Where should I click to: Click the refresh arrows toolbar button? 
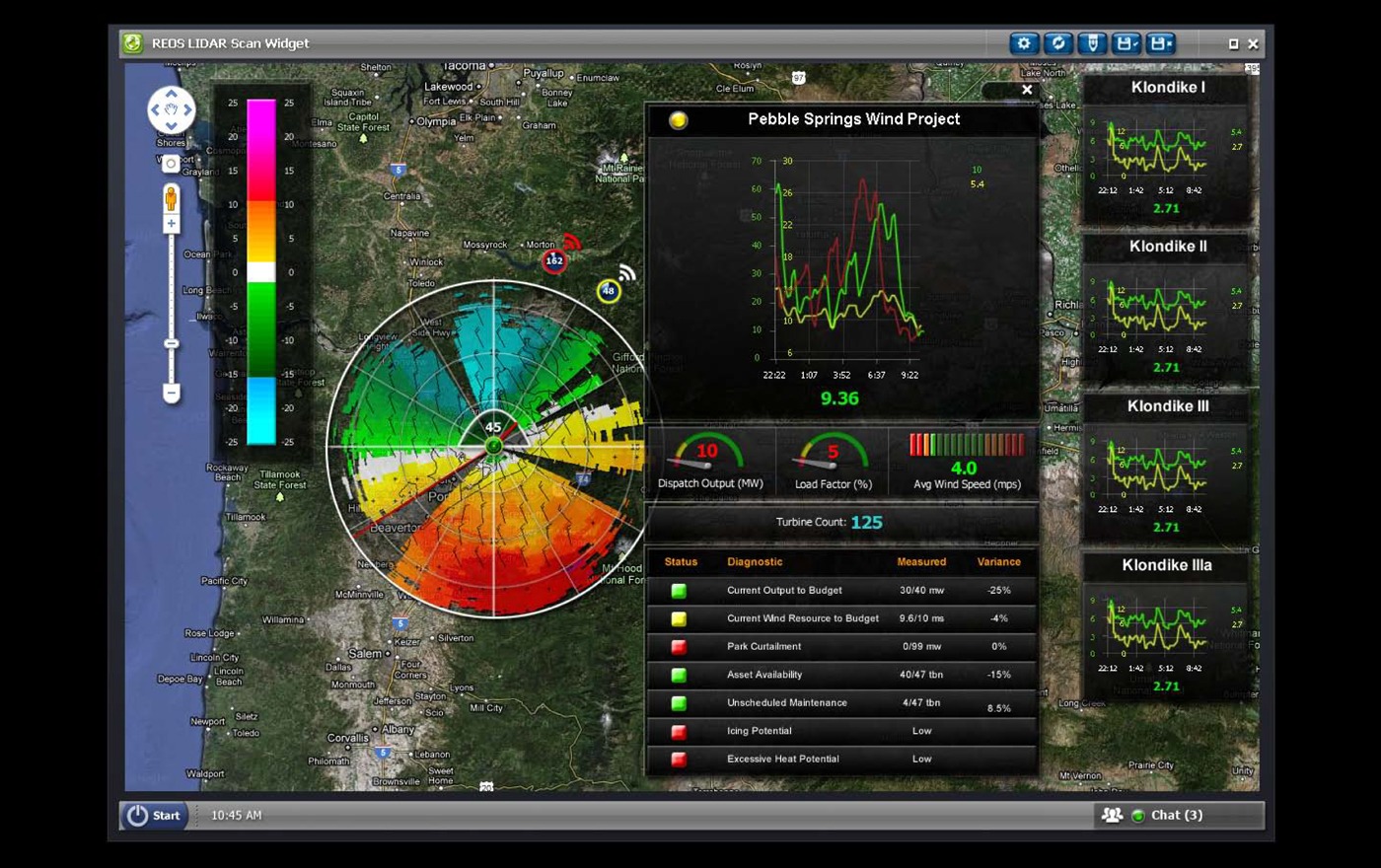pyautogui.click(x=1057, y=43)
